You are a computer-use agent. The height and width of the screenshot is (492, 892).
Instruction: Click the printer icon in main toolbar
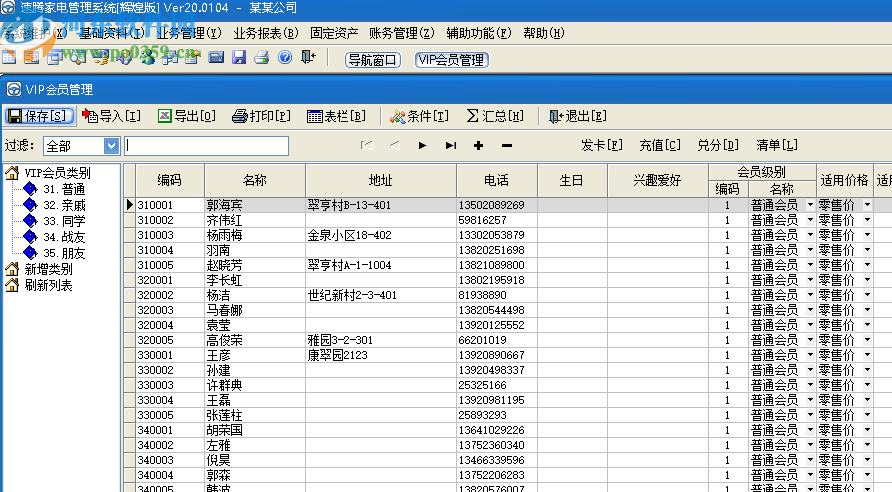pyautogui.click(x=262, y=57)
